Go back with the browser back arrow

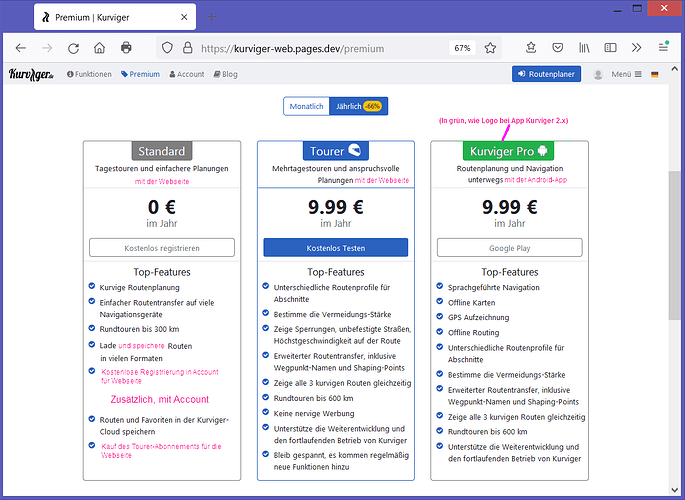click(x=21, y=48)
